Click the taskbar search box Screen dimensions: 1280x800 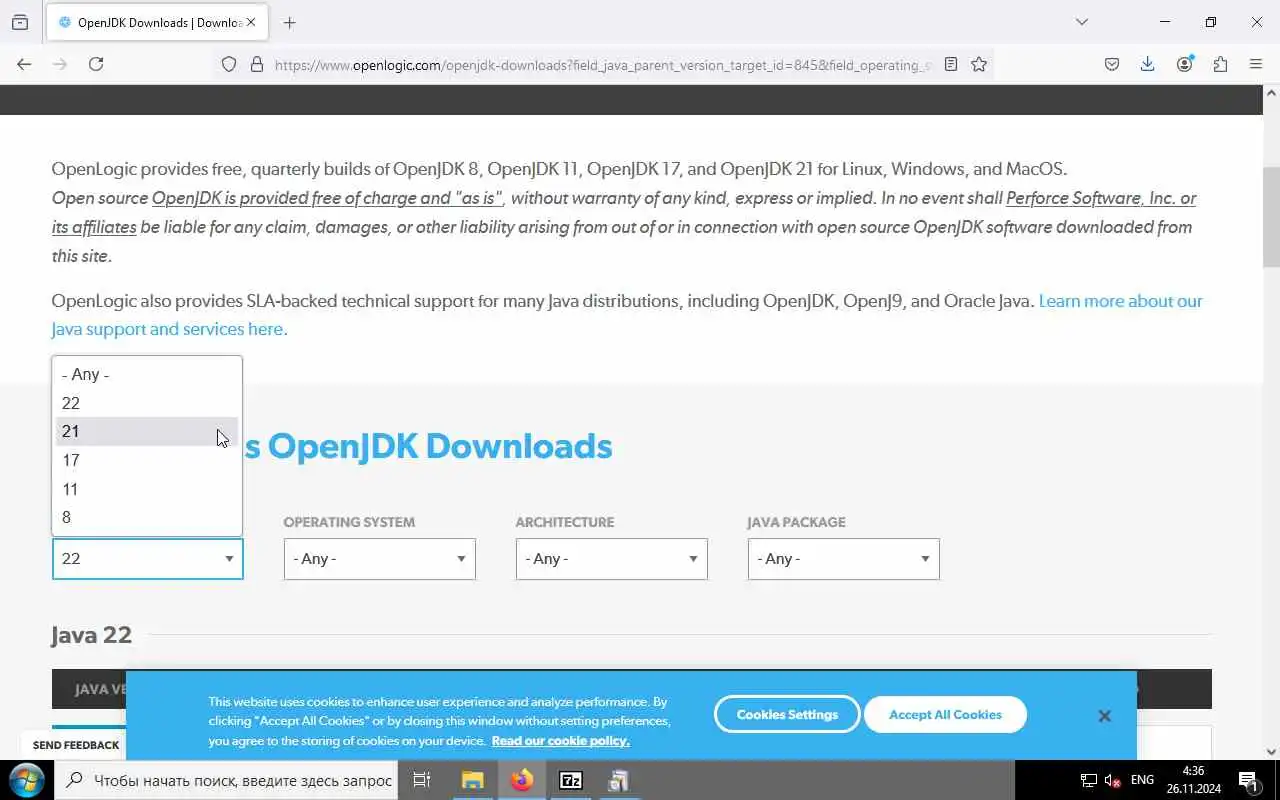pyautogui.click(x=227, y=780)
